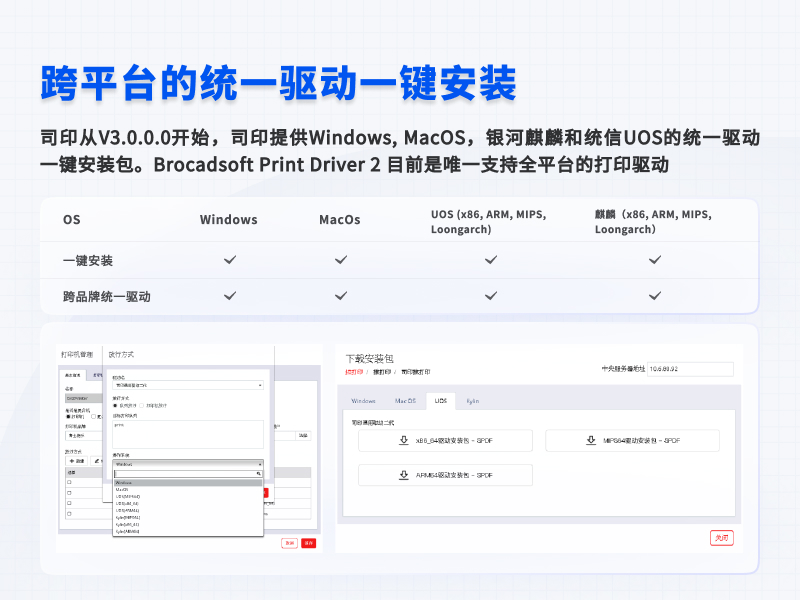Click the MacOs checkmark in 跨品牌统一驱动 row
The height and width of the screenshot is (600, 800).
pos(341,295)
